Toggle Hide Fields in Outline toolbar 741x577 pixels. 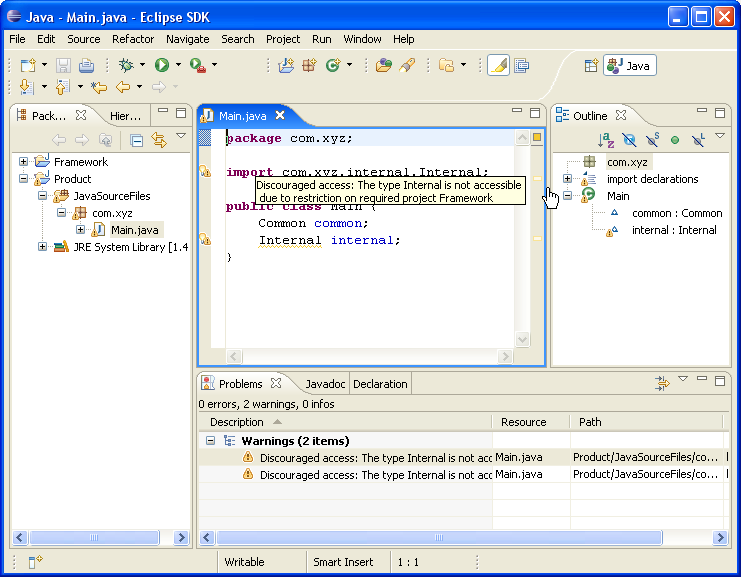click(629, 140)
